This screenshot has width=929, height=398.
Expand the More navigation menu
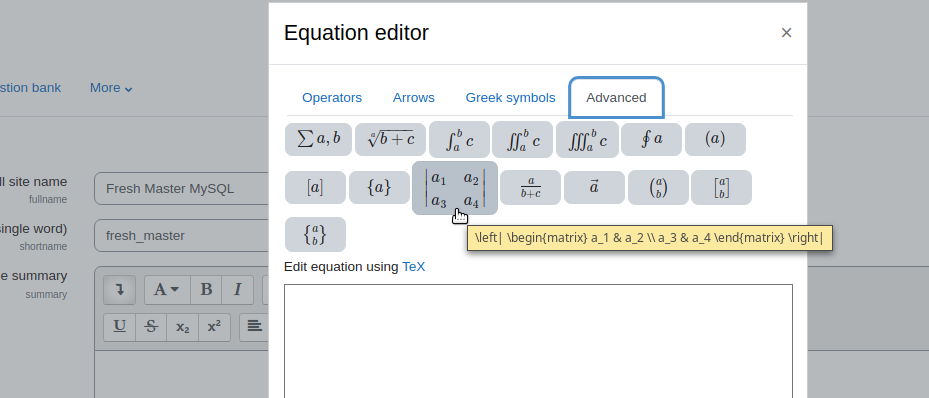[x=111, y=88]
